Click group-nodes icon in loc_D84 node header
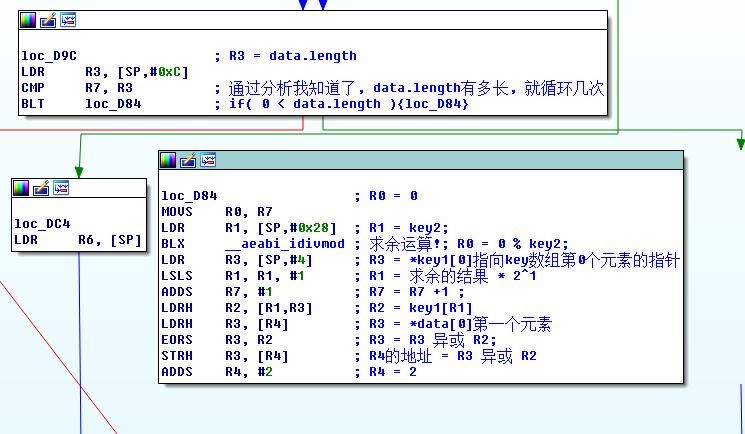This screenshot has height=434, width=745. [208, 160]
